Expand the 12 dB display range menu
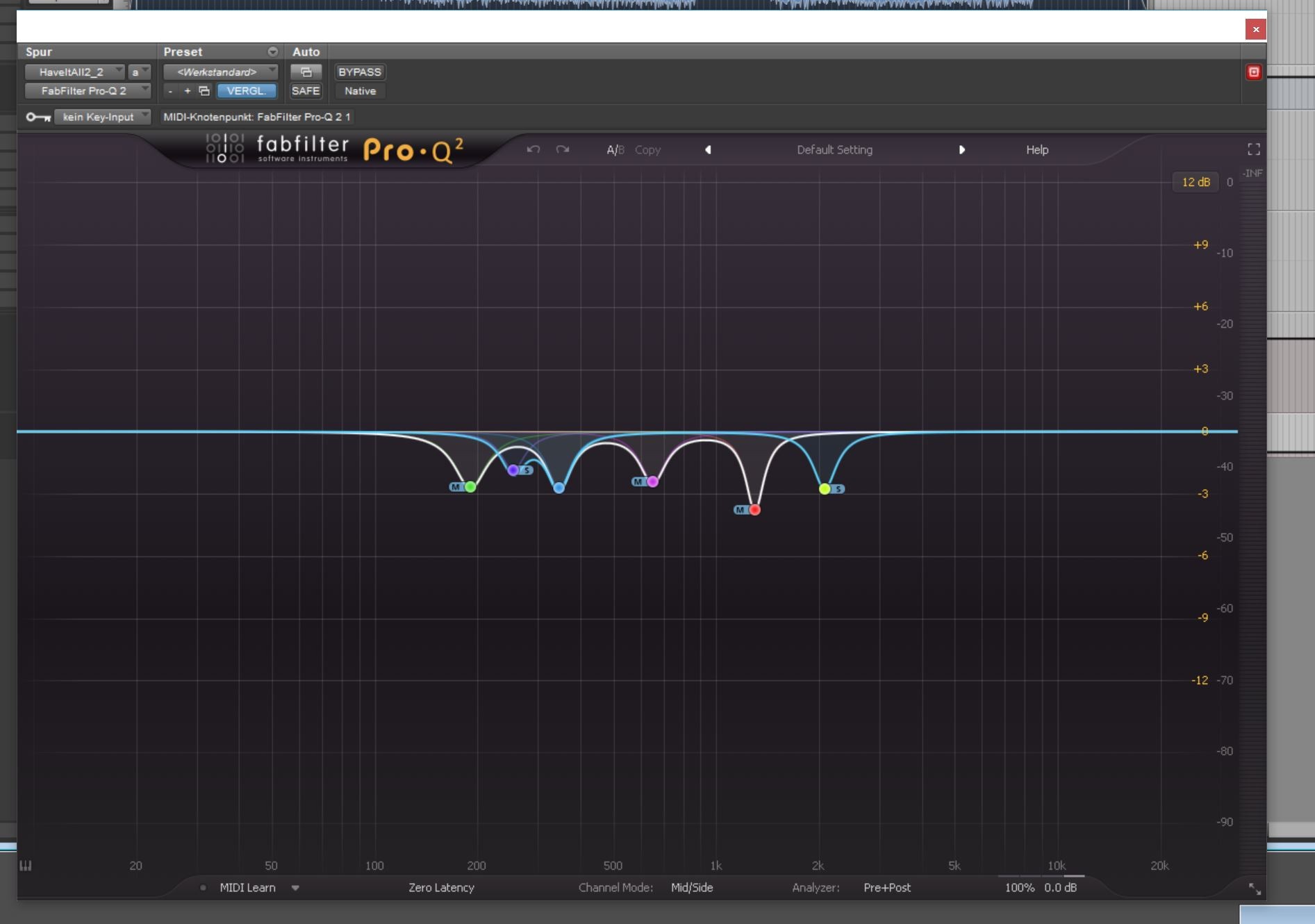Image resolution: width=1315 pixels, height=924 pixels. 1195,182
